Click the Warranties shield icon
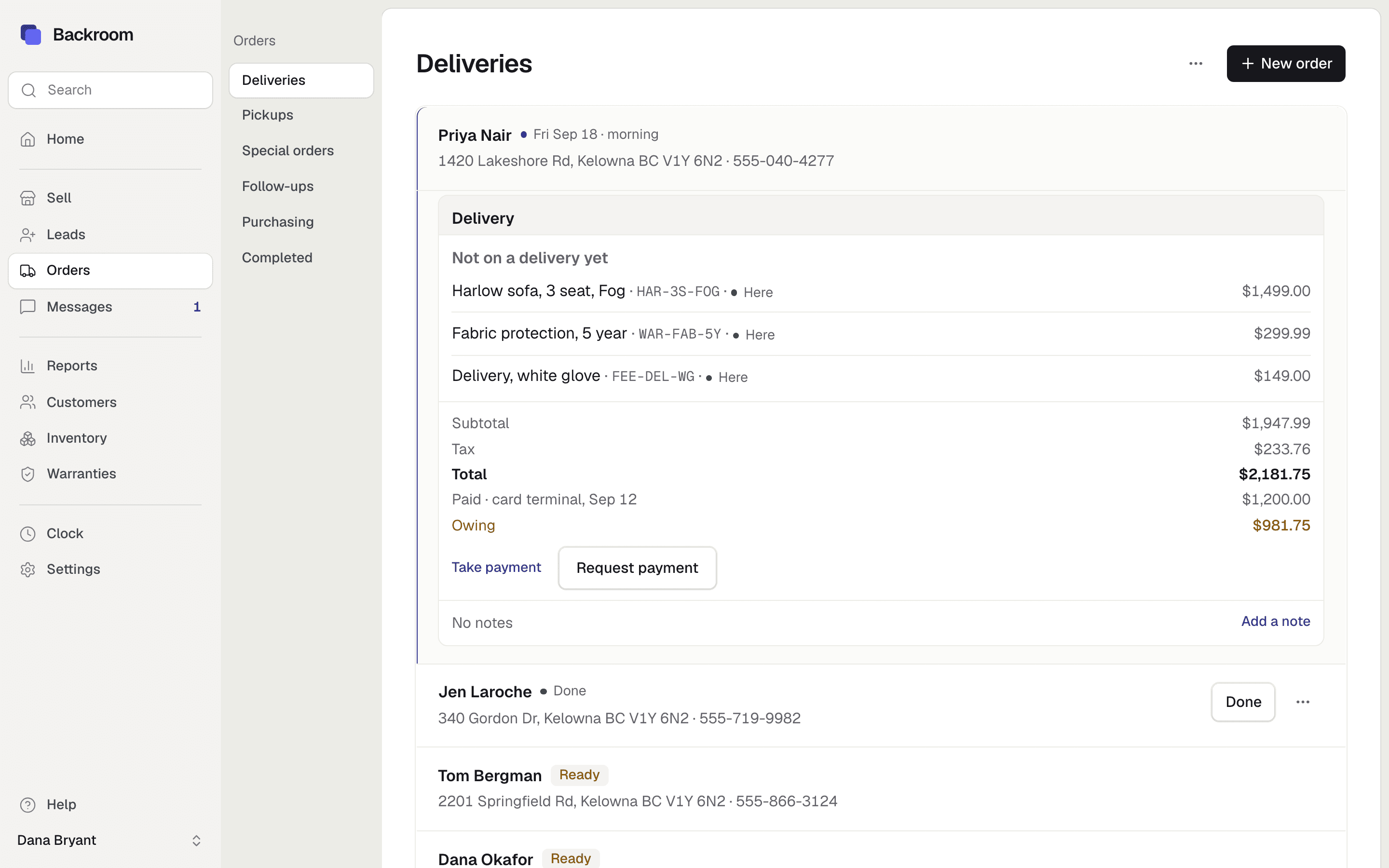 coord(27,474)
